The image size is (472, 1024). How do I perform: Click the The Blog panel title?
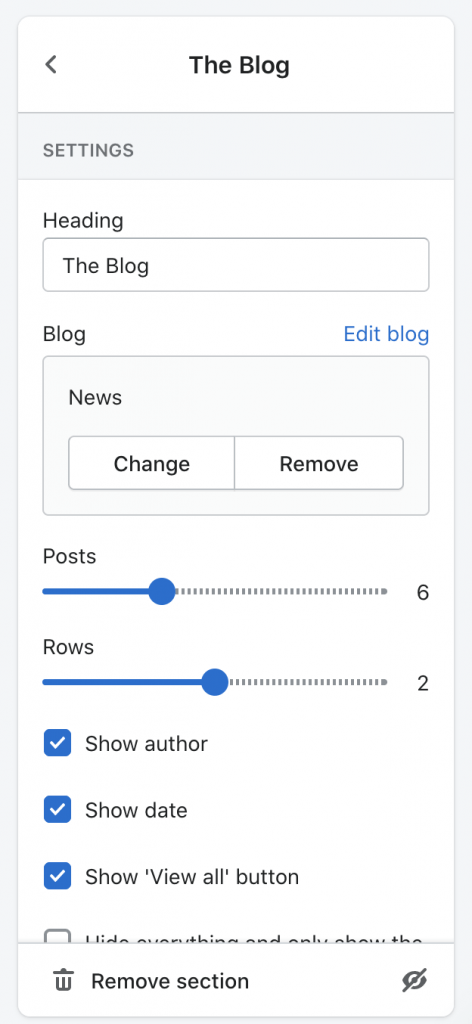[239, 65]
